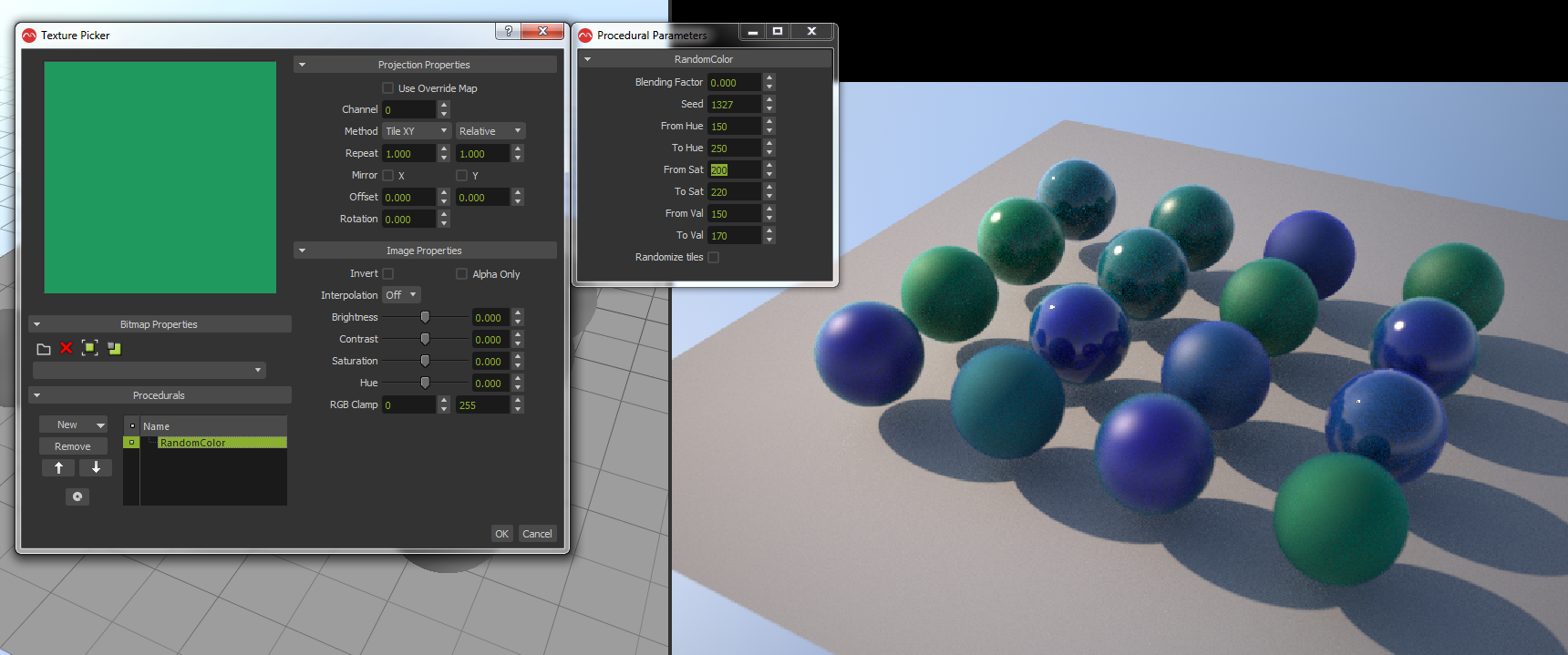Screen dimensions: 1568x655
Task: Collapse the Procedurals section
Action: coord(36,395)
